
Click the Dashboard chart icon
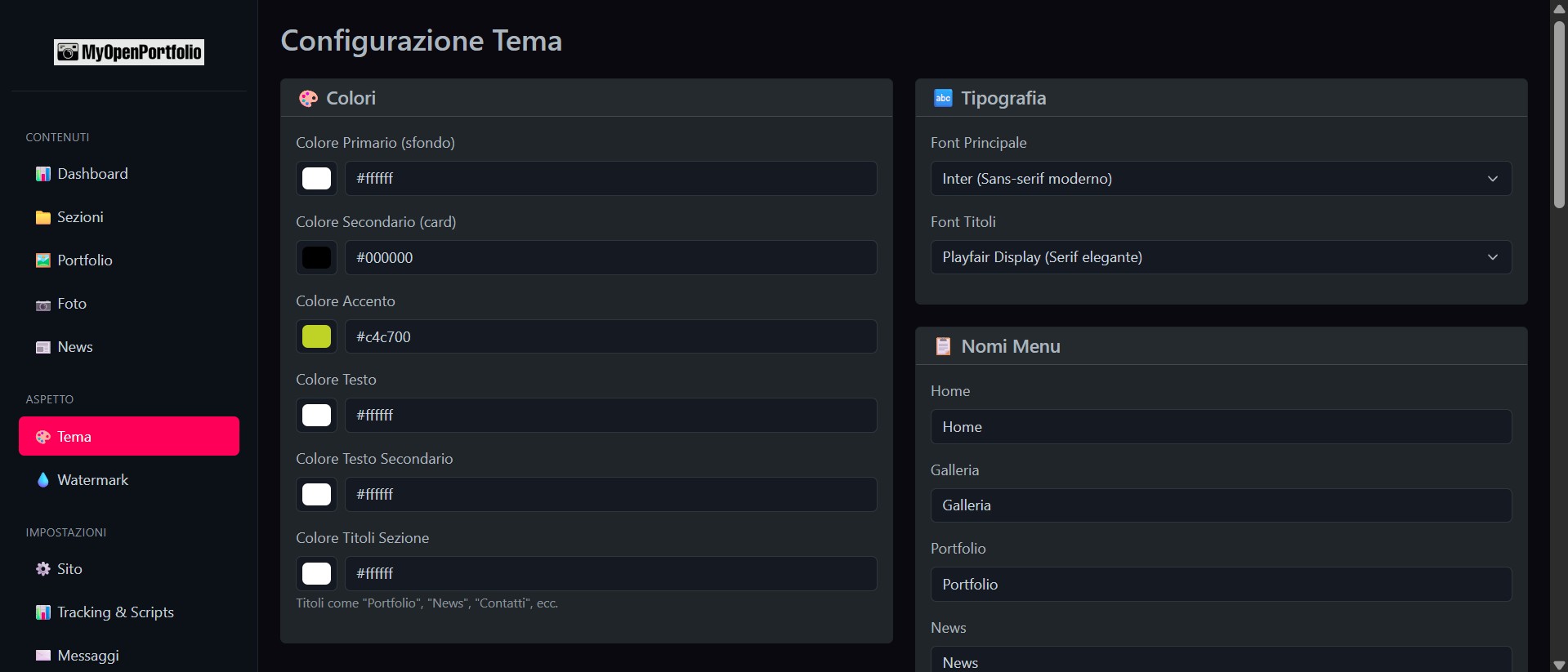click(43, 174)
